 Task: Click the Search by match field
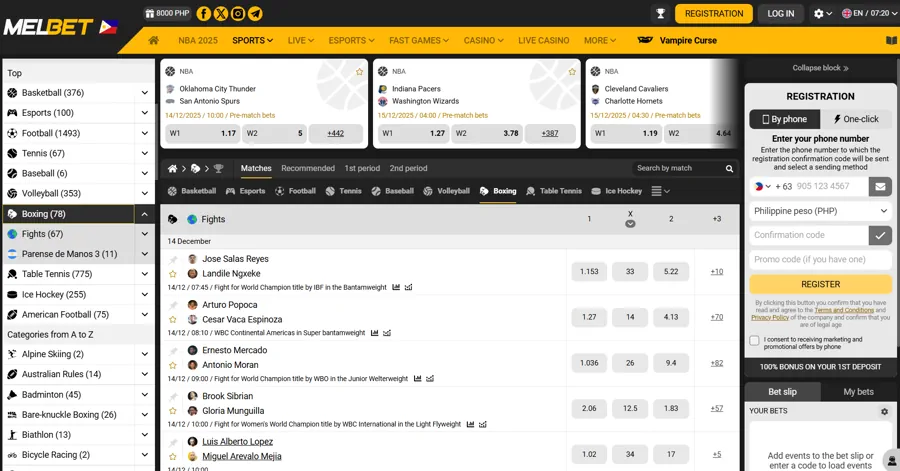680,168
